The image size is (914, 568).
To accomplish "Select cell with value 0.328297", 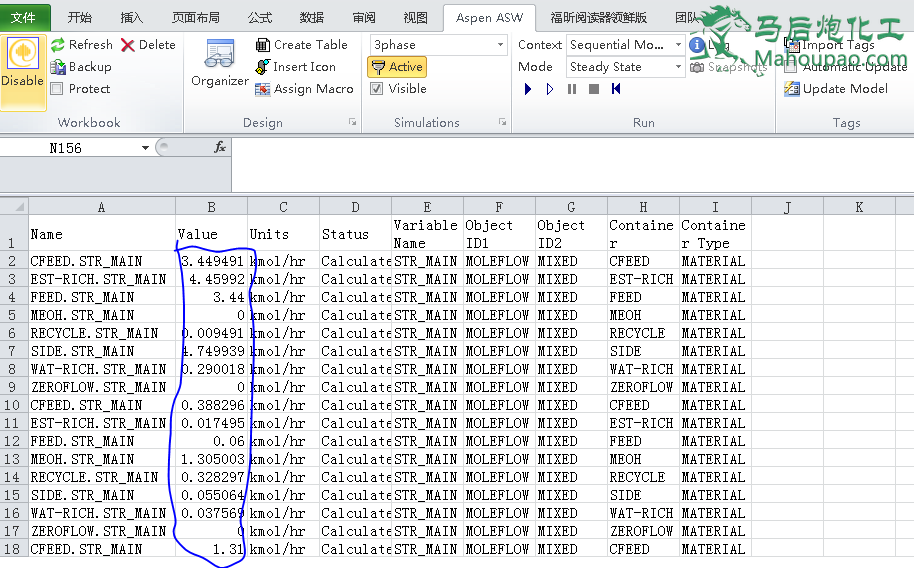I will pyautogui.click(x=212, y=478).
